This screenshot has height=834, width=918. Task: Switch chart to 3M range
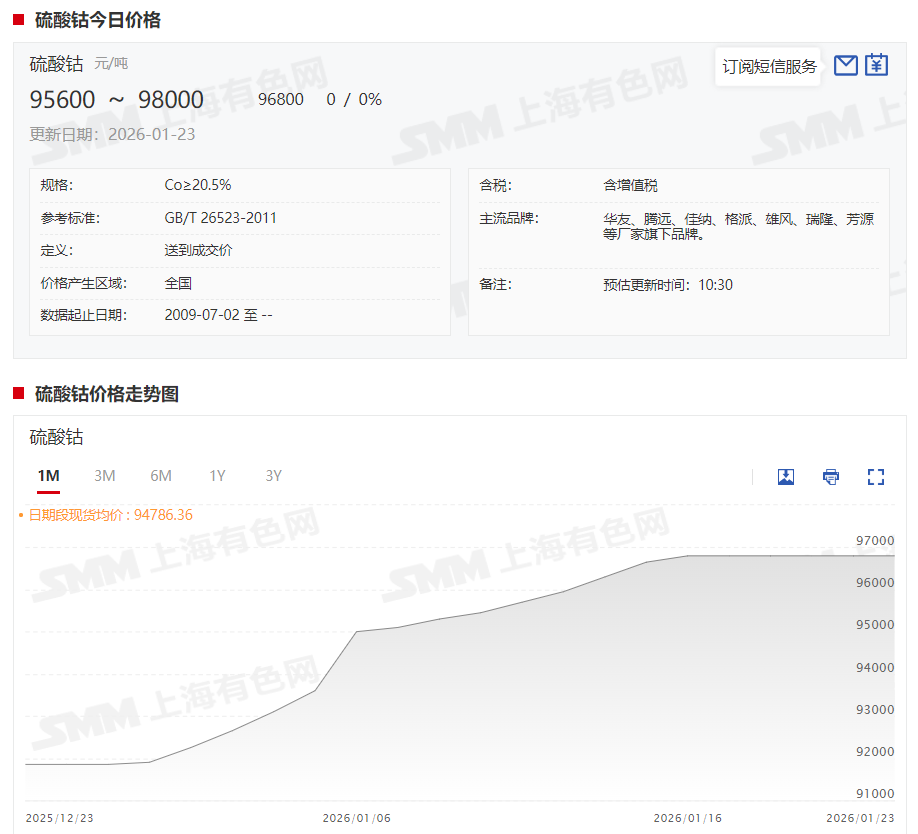105,476
